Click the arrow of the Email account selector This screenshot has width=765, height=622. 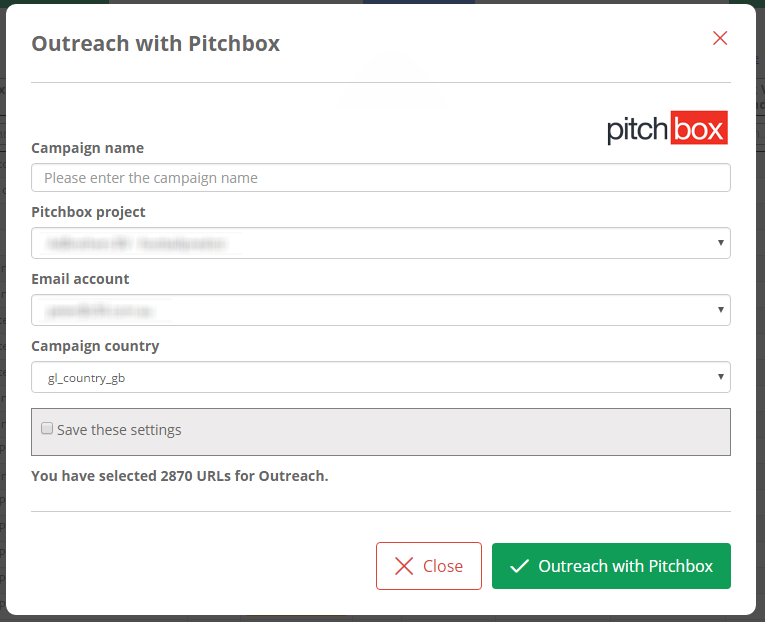tap(721, 310)
